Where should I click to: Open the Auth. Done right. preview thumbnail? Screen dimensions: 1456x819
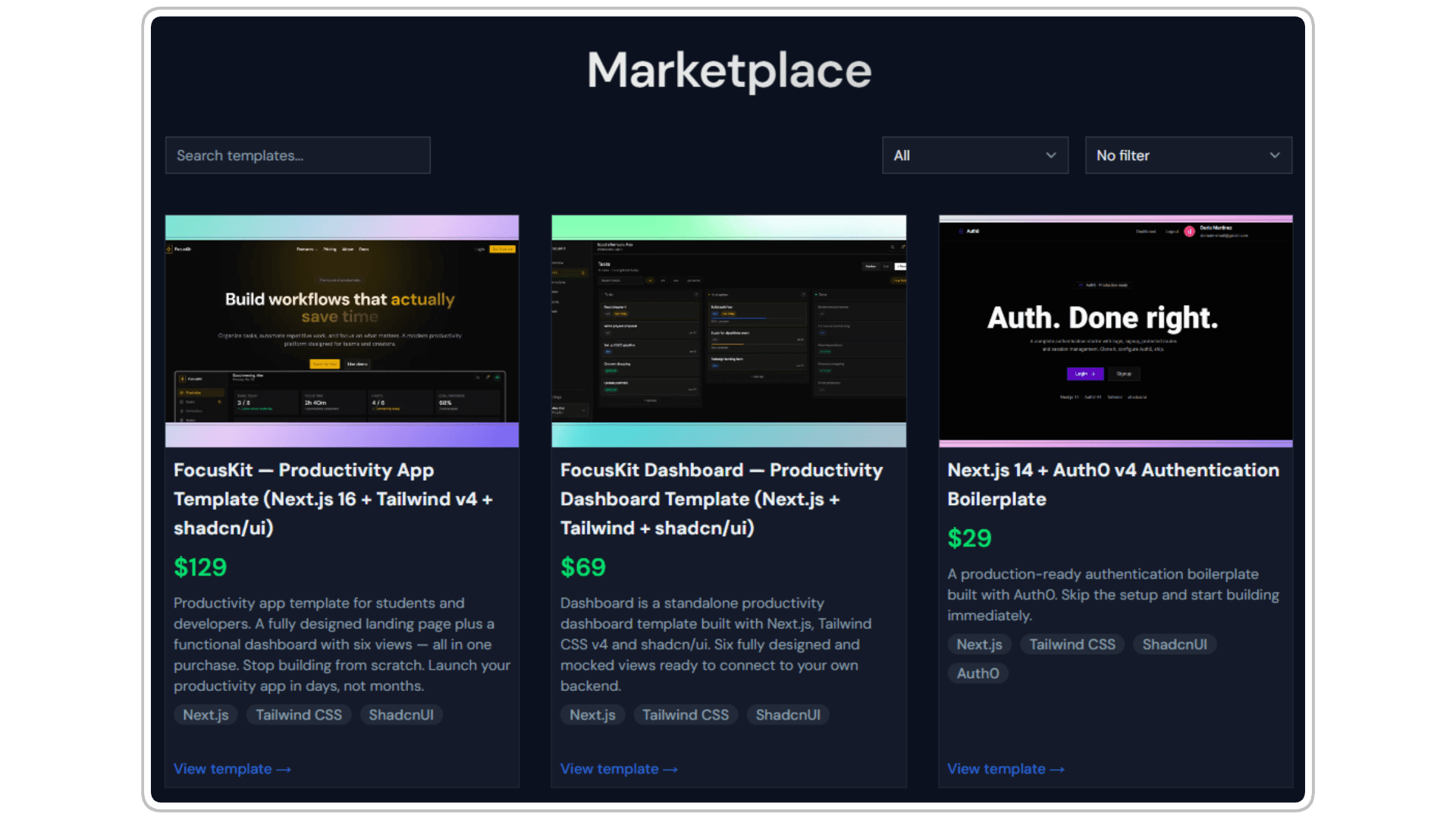point(1116,331)
